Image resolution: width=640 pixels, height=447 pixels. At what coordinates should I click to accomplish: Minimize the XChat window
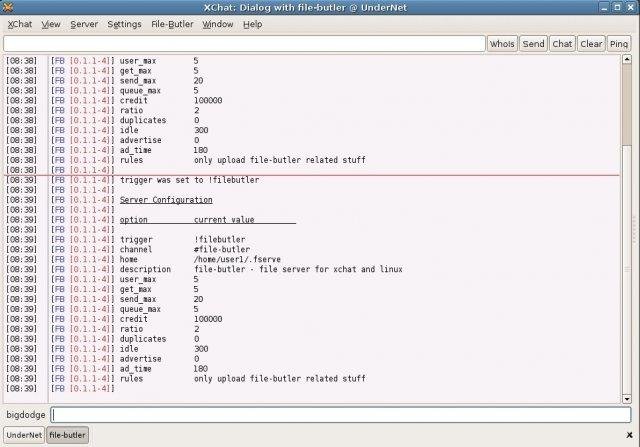click(604, 7)
